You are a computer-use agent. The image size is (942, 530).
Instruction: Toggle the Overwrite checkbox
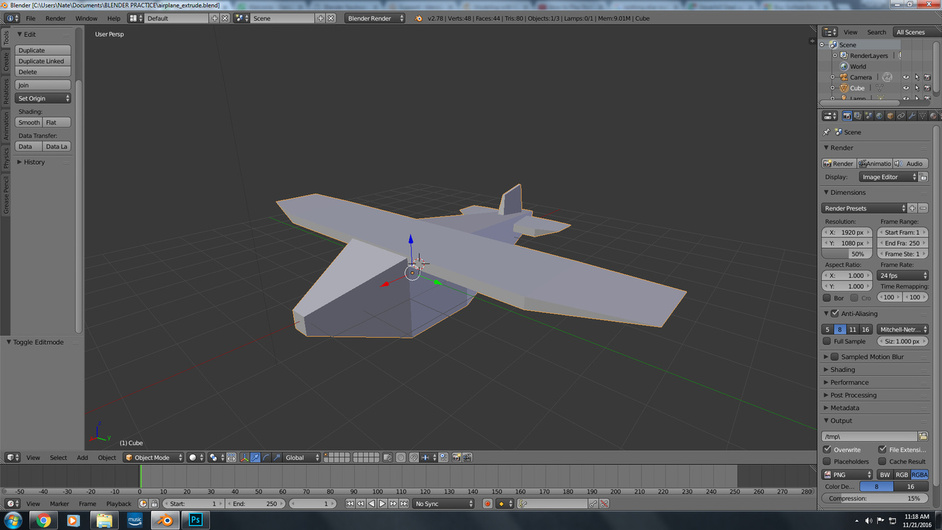pos(827,449)
